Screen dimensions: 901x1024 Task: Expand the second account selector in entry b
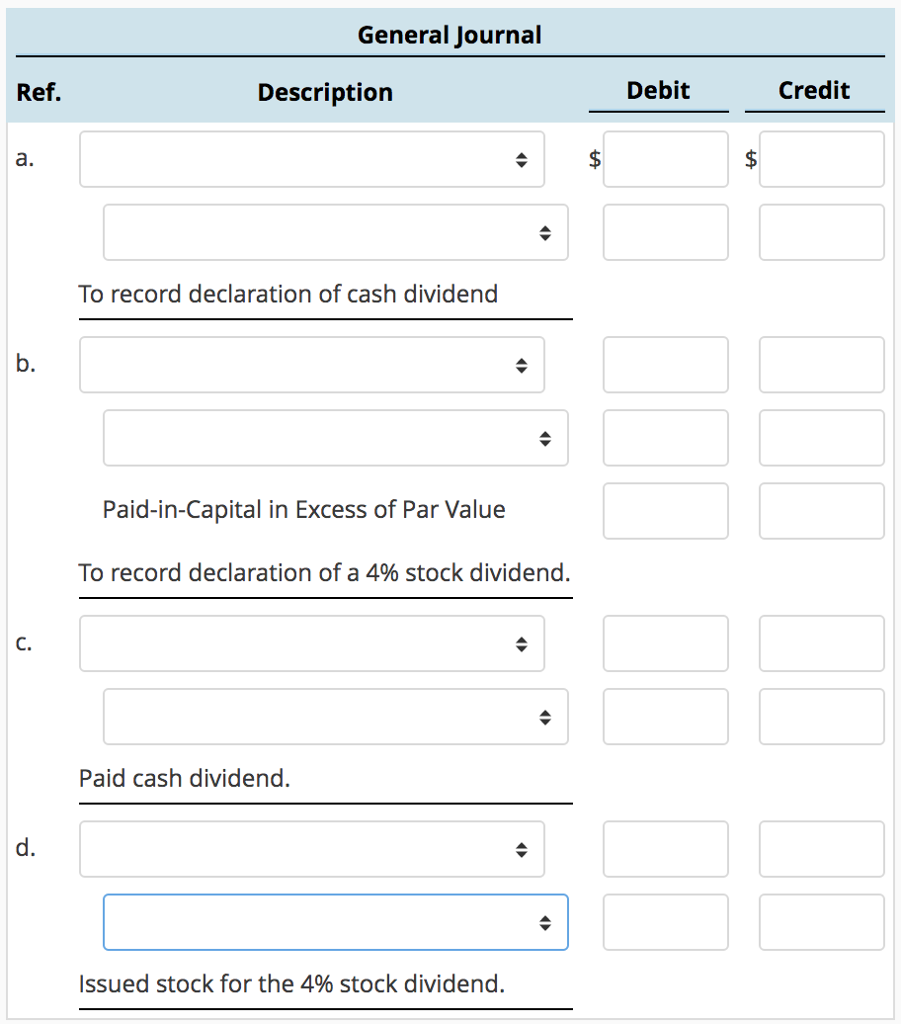[335, 437]
